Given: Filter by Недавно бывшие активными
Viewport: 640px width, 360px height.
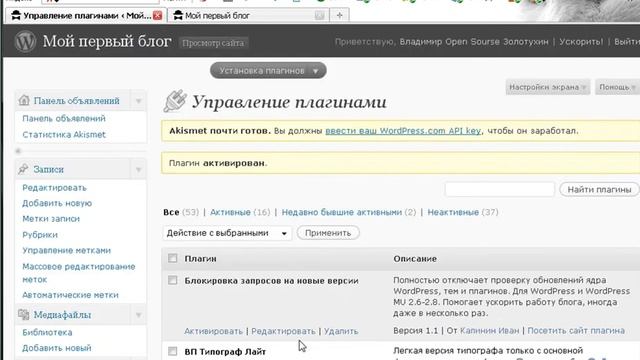Looking at the screenshot, I should (x=342, y=212).
